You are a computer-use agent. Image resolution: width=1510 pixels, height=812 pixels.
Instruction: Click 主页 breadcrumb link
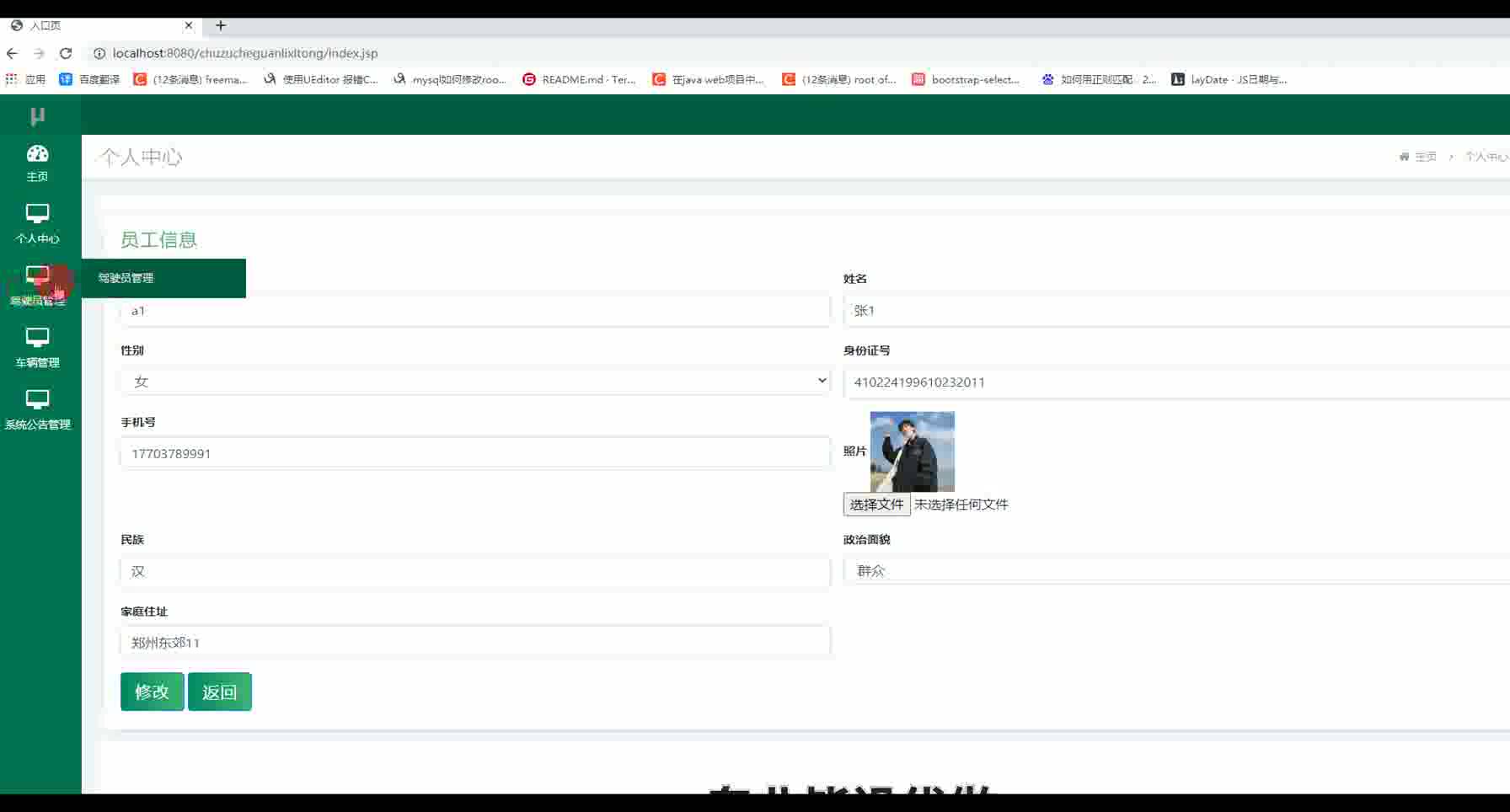(1426, 157)
